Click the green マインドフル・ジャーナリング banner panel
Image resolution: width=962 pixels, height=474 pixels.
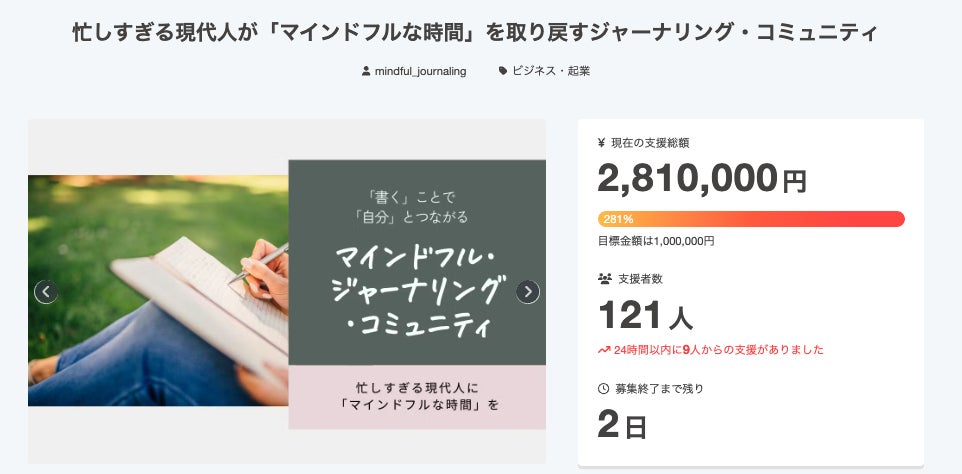tap(417, 262)
